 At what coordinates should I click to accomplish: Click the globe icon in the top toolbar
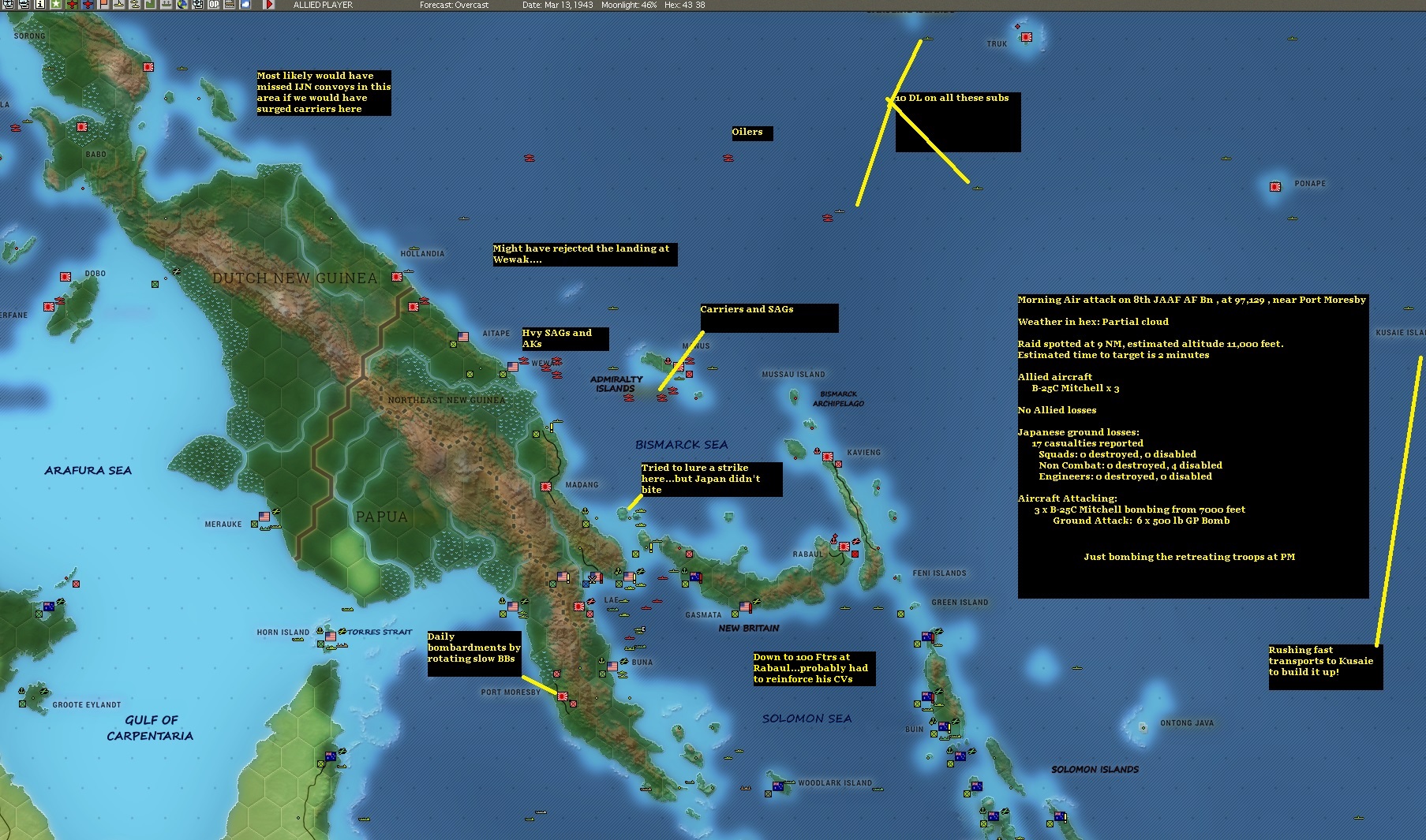[182, 5]
